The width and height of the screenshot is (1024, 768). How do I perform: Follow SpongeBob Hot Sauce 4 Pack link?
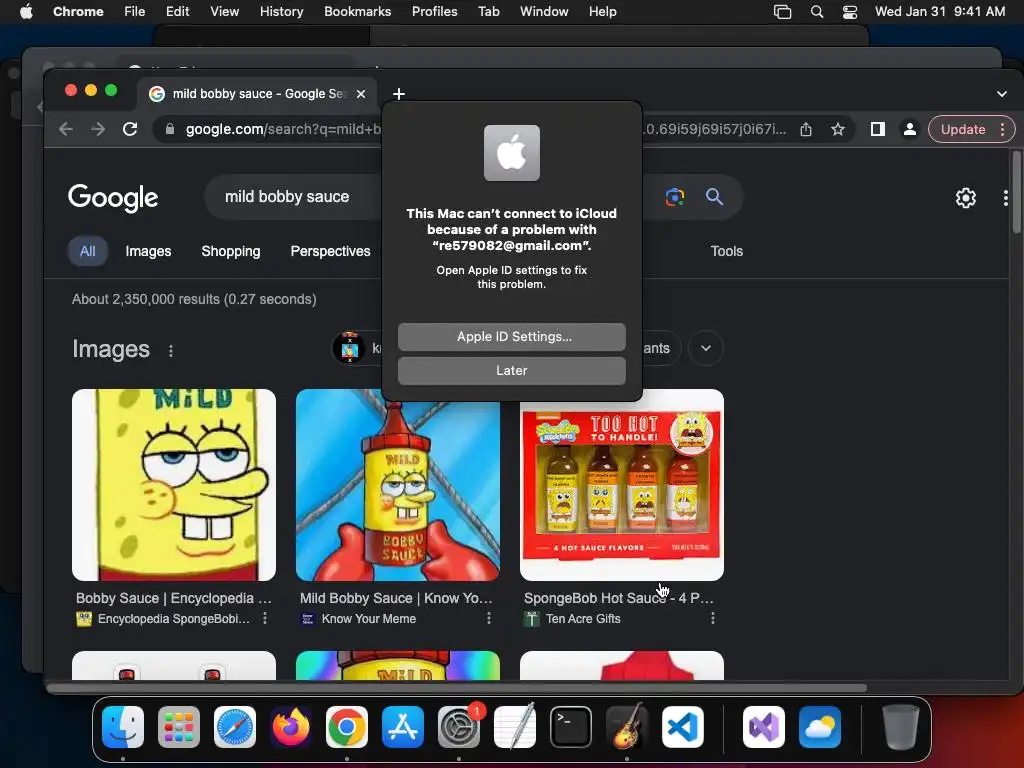619,598
